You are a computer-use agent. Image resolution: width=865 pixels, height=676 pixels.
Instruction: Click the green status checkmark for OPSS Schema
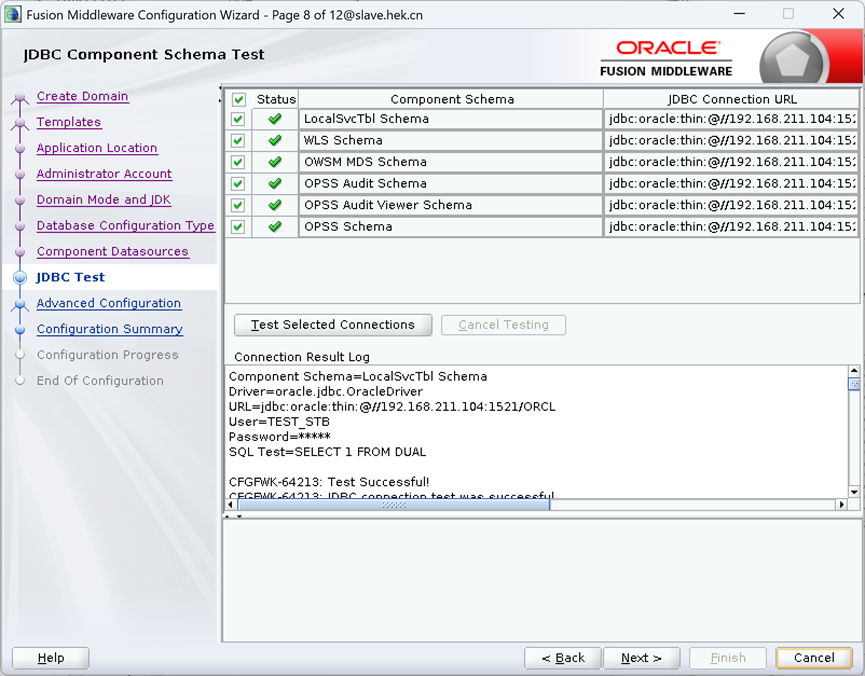(x=275, y=226)
